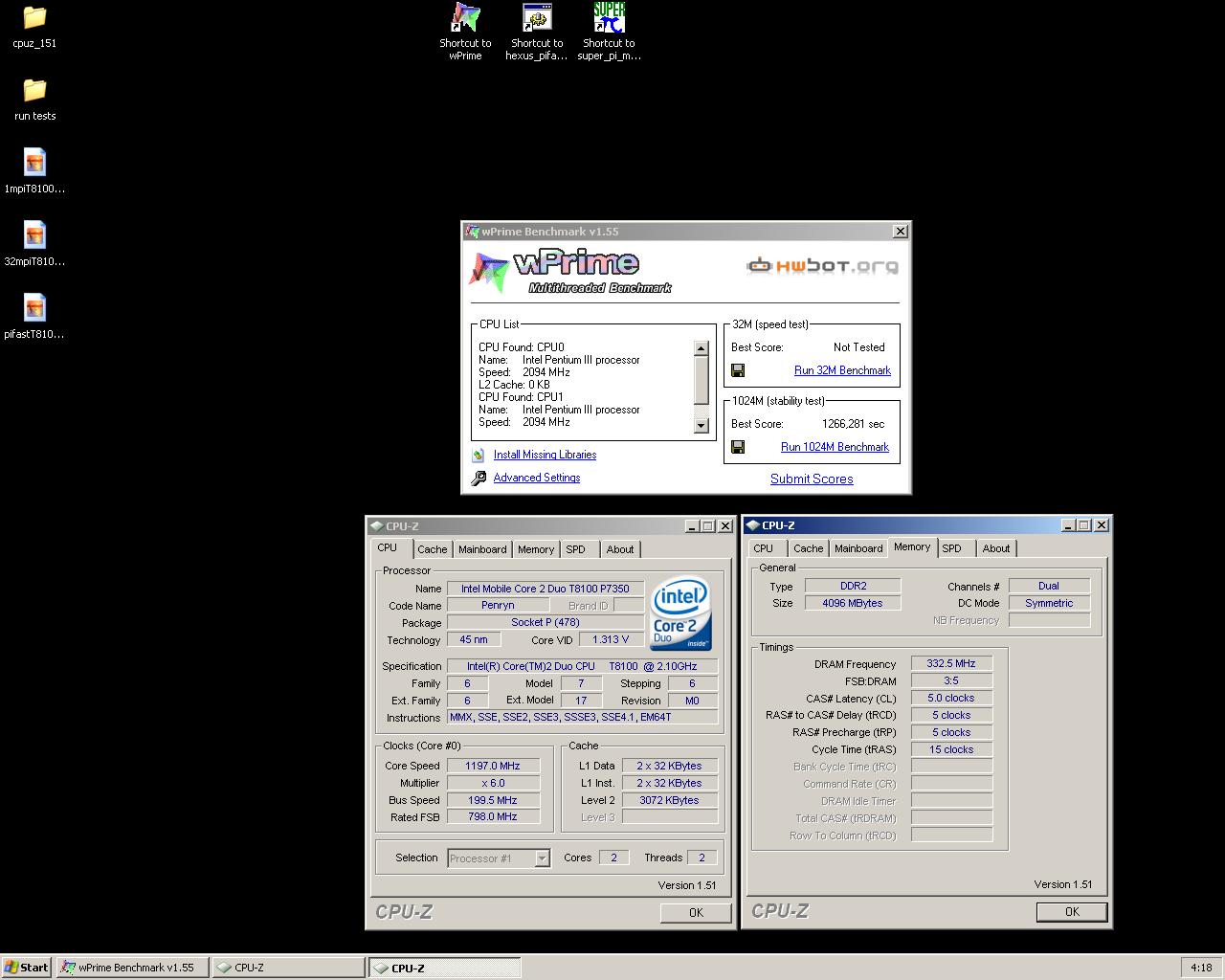
Task: Click the save icon beside Run 1024M Benchmark
Action: point(738,447)
